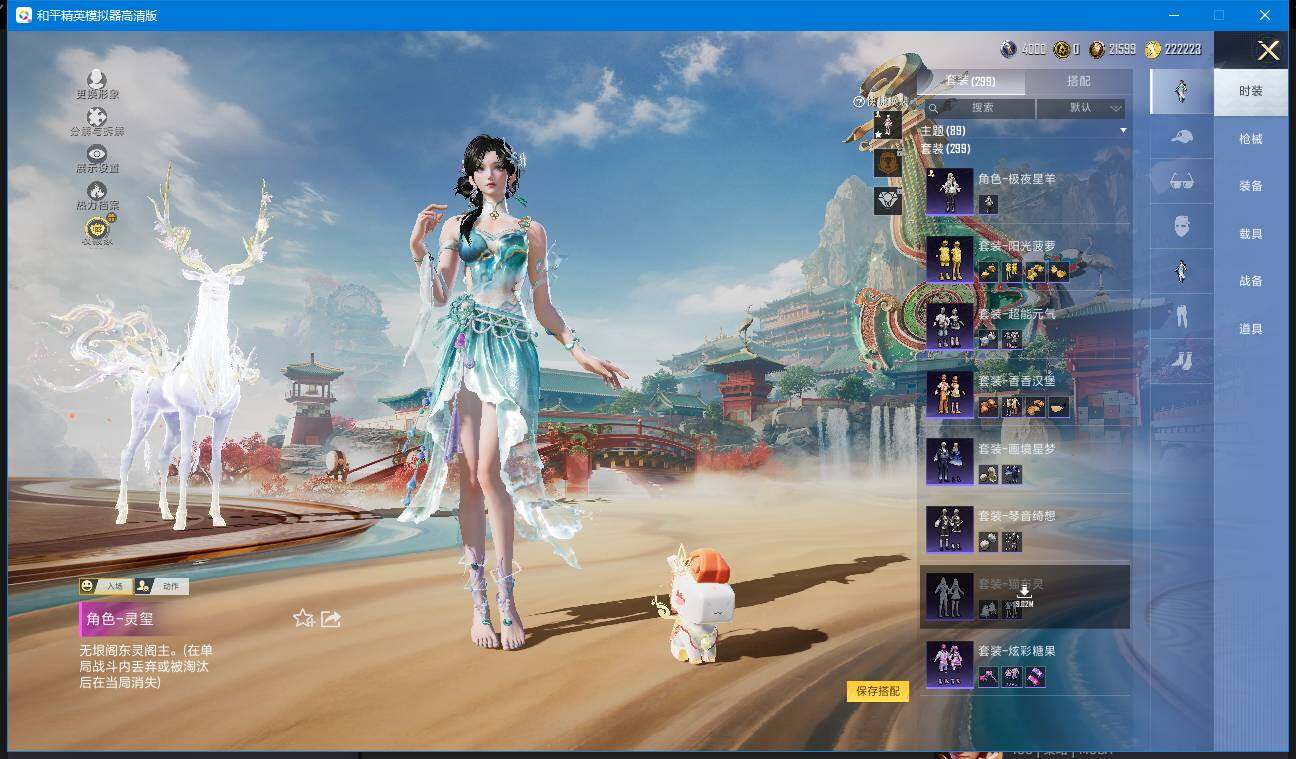Viewport: 1296px width, 759px height.
Task: Click the last item icon under 套装-香香汉堡
Action: [1059, 406]
